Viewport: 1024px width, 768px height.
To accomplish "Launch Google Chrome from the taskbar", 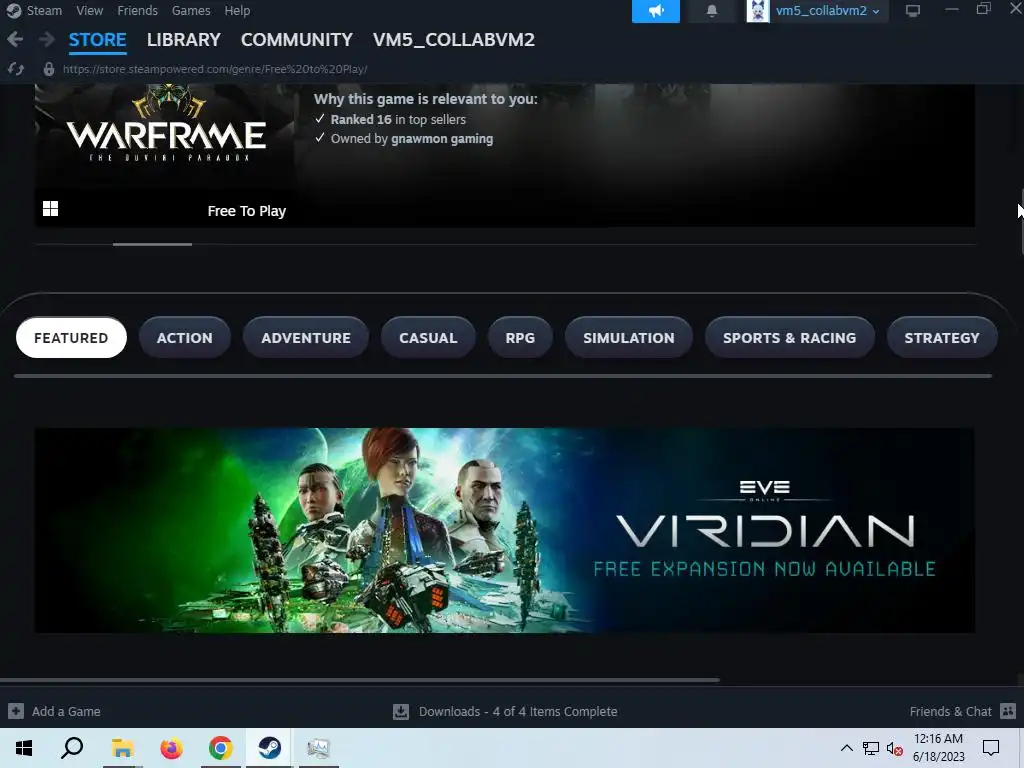I will pos(221,748).
